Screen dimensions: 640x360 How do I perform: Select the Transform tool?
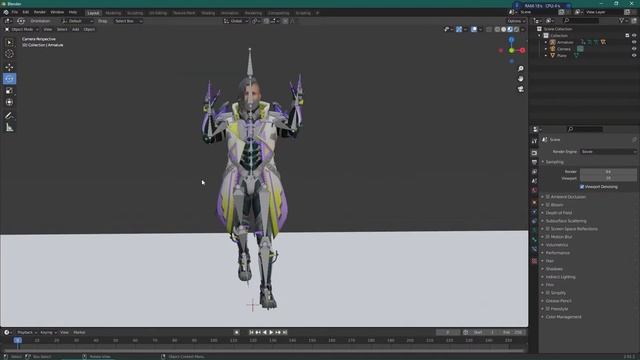9,102
